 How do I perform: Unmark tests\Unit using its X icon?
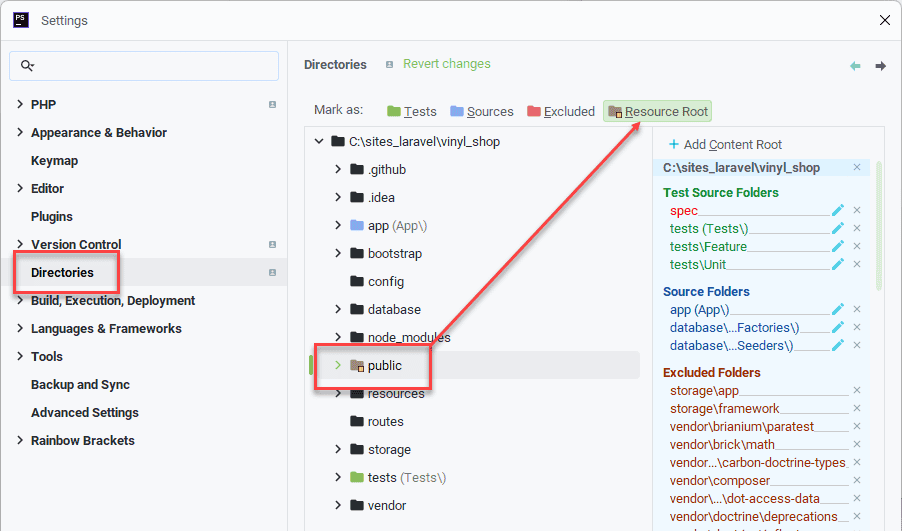coord(857,265)
